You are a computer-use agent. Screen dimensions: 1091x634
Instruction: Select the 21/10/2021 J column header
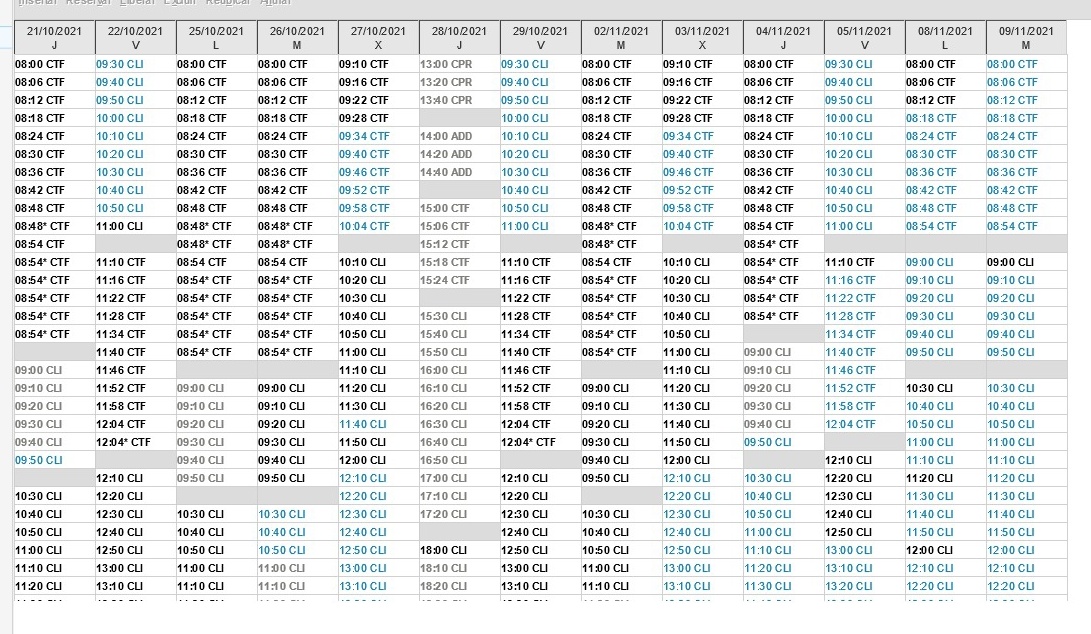54,38
